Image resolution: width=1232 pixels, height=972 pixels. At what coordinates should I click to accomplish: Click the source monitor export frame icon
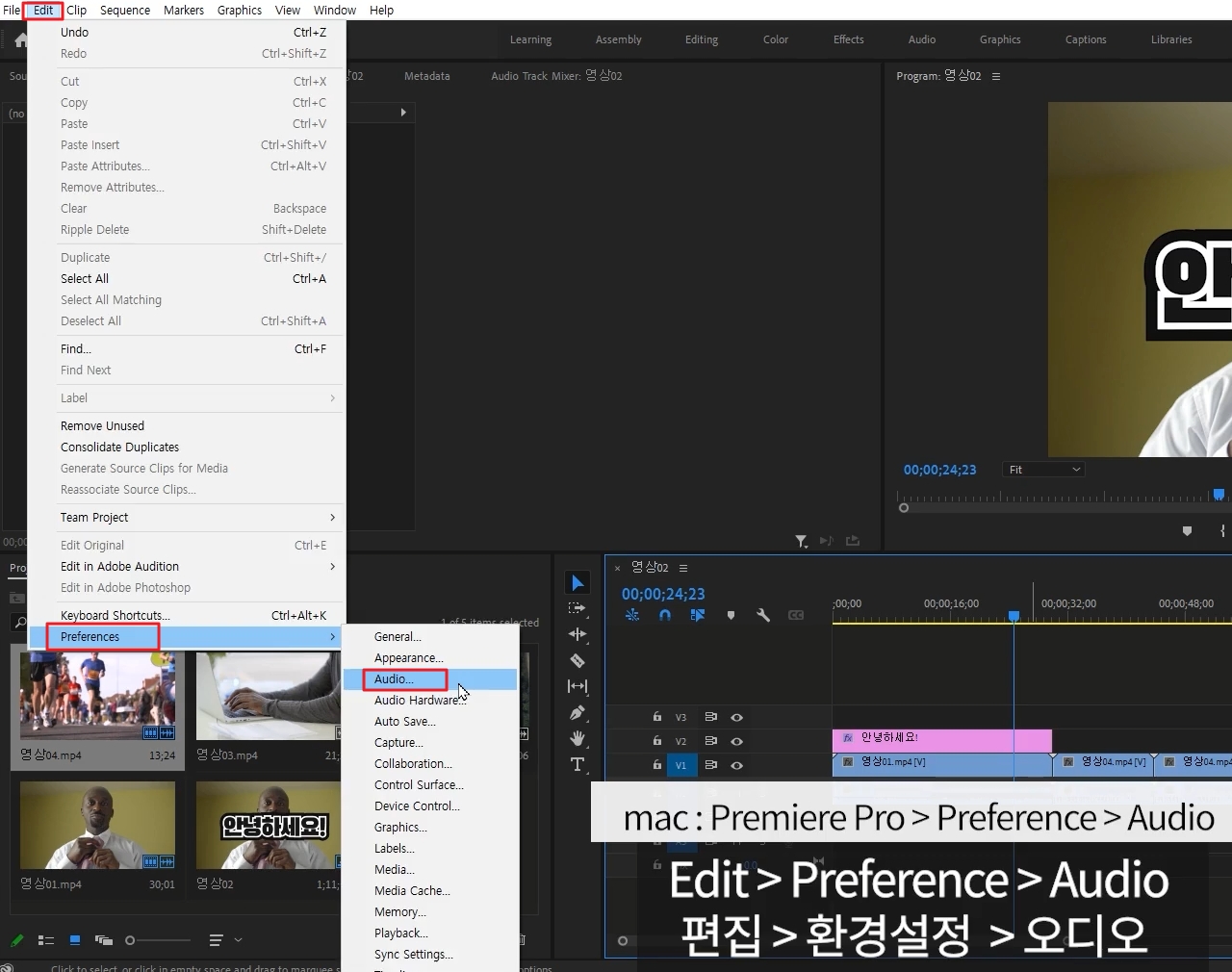tap(853, 541)
